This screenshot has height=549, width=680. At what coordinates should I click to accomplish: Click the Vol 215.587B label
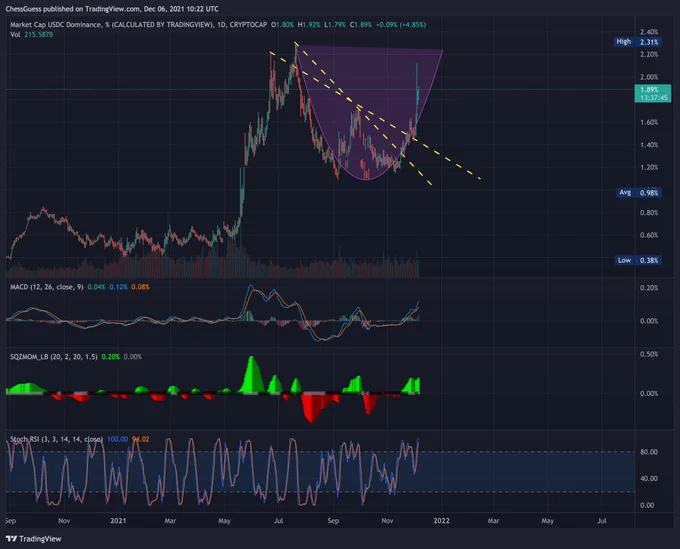(31, 34)
